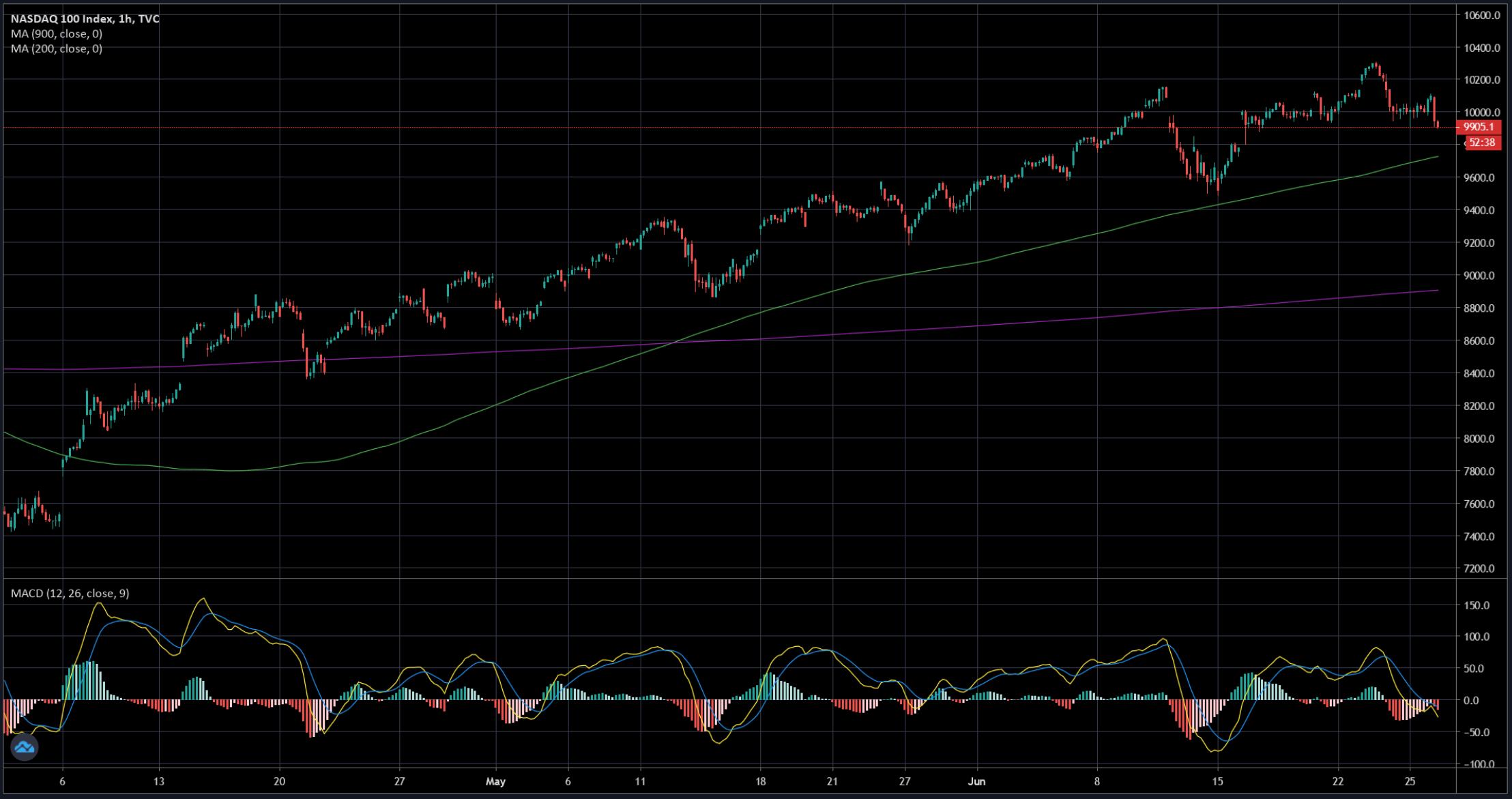The image size is (1512, 799).
Task: Click the May month label on time axis
Action: click(496, 781)
